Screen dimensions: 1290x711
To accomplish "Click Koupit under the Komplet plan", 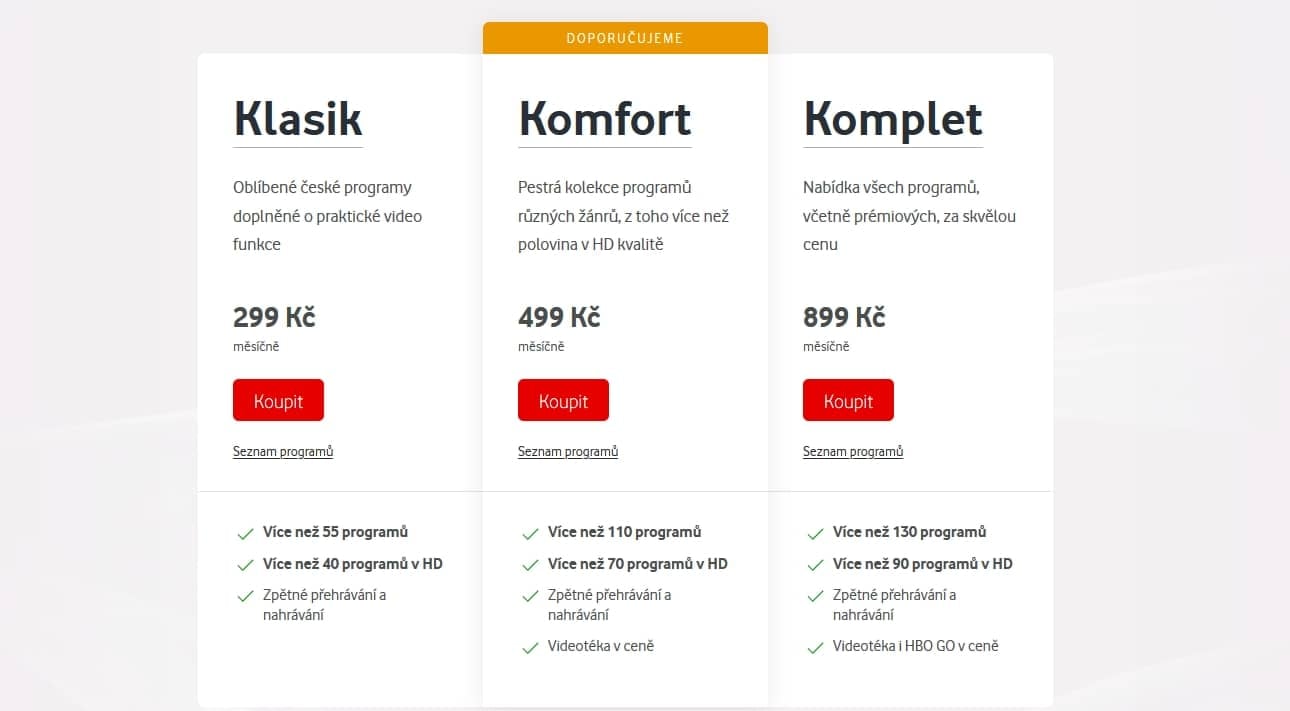I will pyautogui.click(x=848, y=400).
